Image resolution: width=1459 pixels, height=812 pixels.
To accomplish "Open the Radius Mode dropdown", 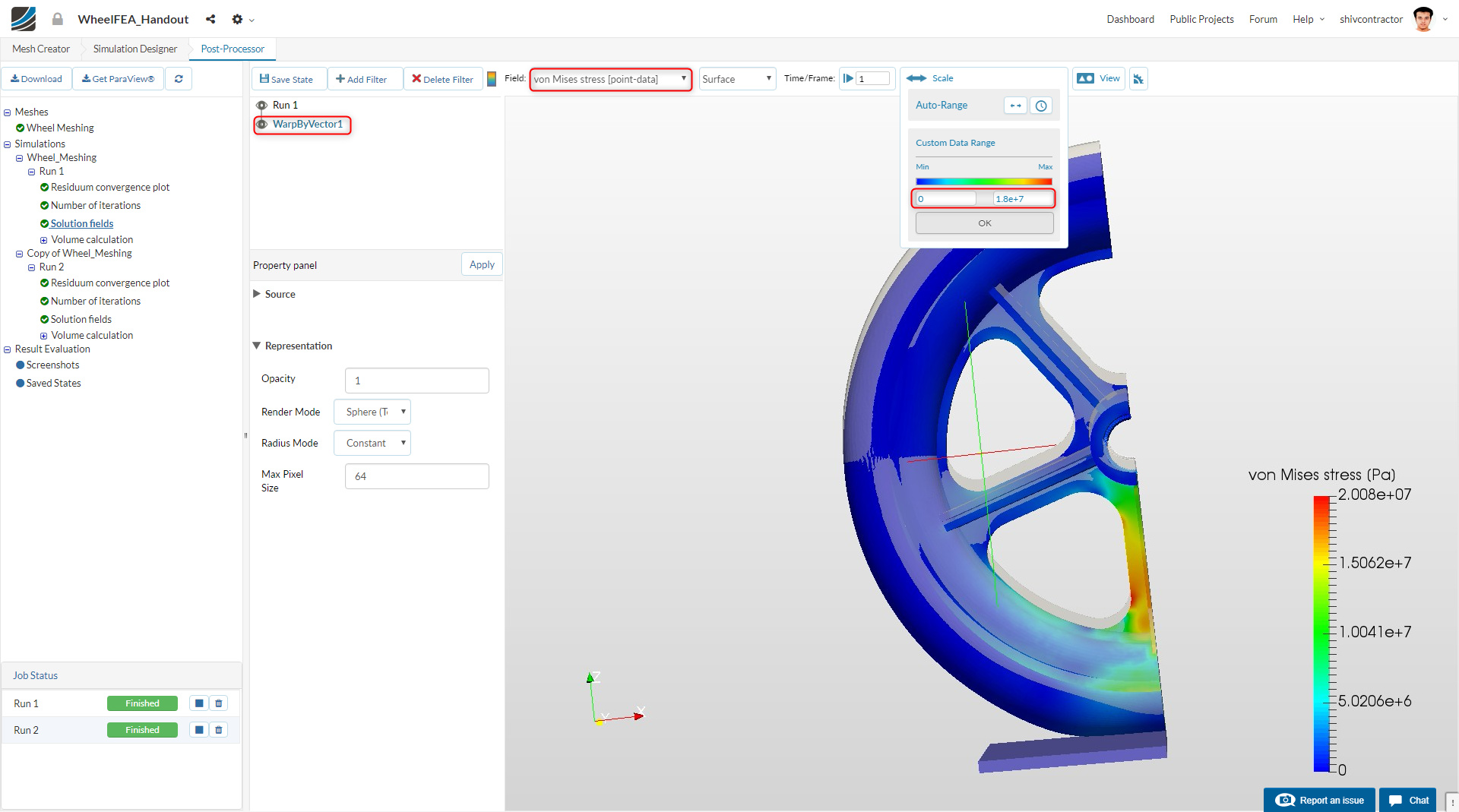I will pyautogui.click(x=372, y=443).
